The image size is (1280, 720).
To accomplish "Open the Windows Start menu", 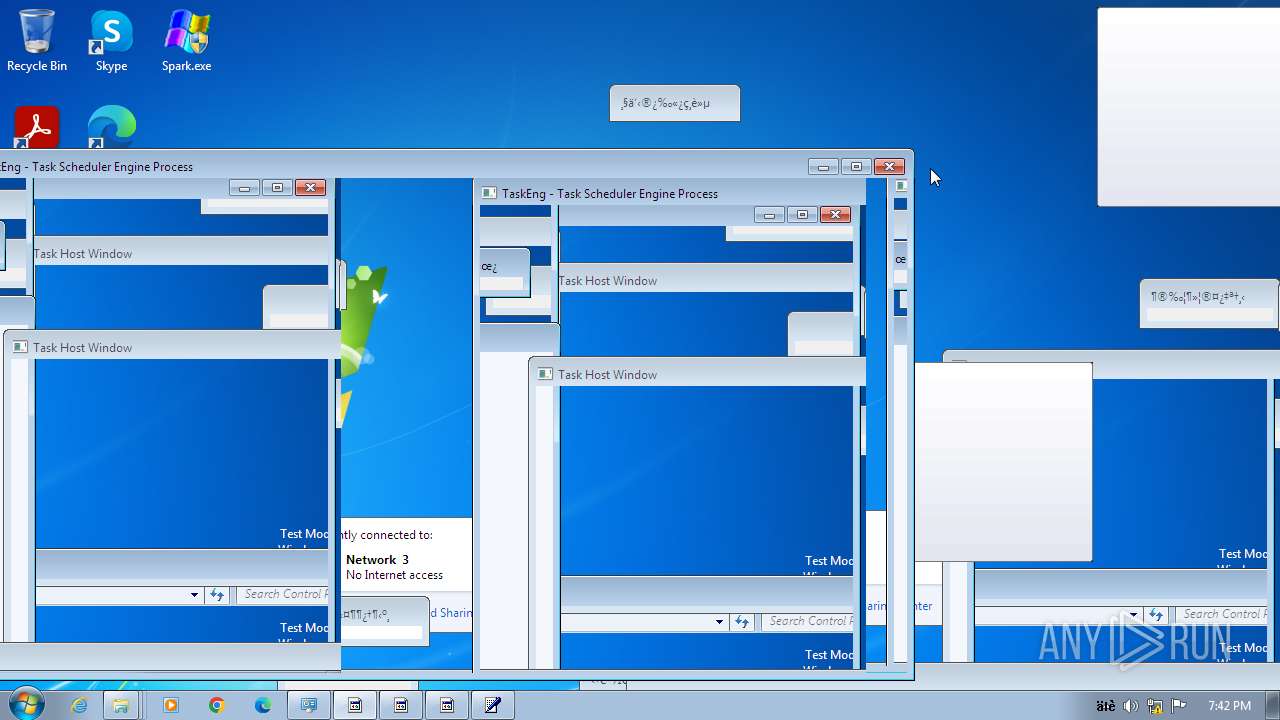I will [x=26, y=705].
